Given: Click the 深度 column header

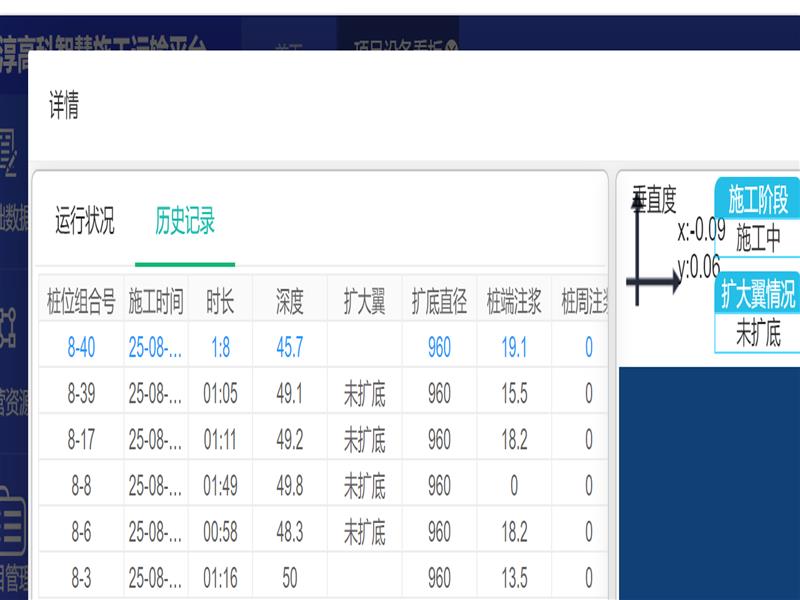Looking at the screenshot, I should click(289, 302).
